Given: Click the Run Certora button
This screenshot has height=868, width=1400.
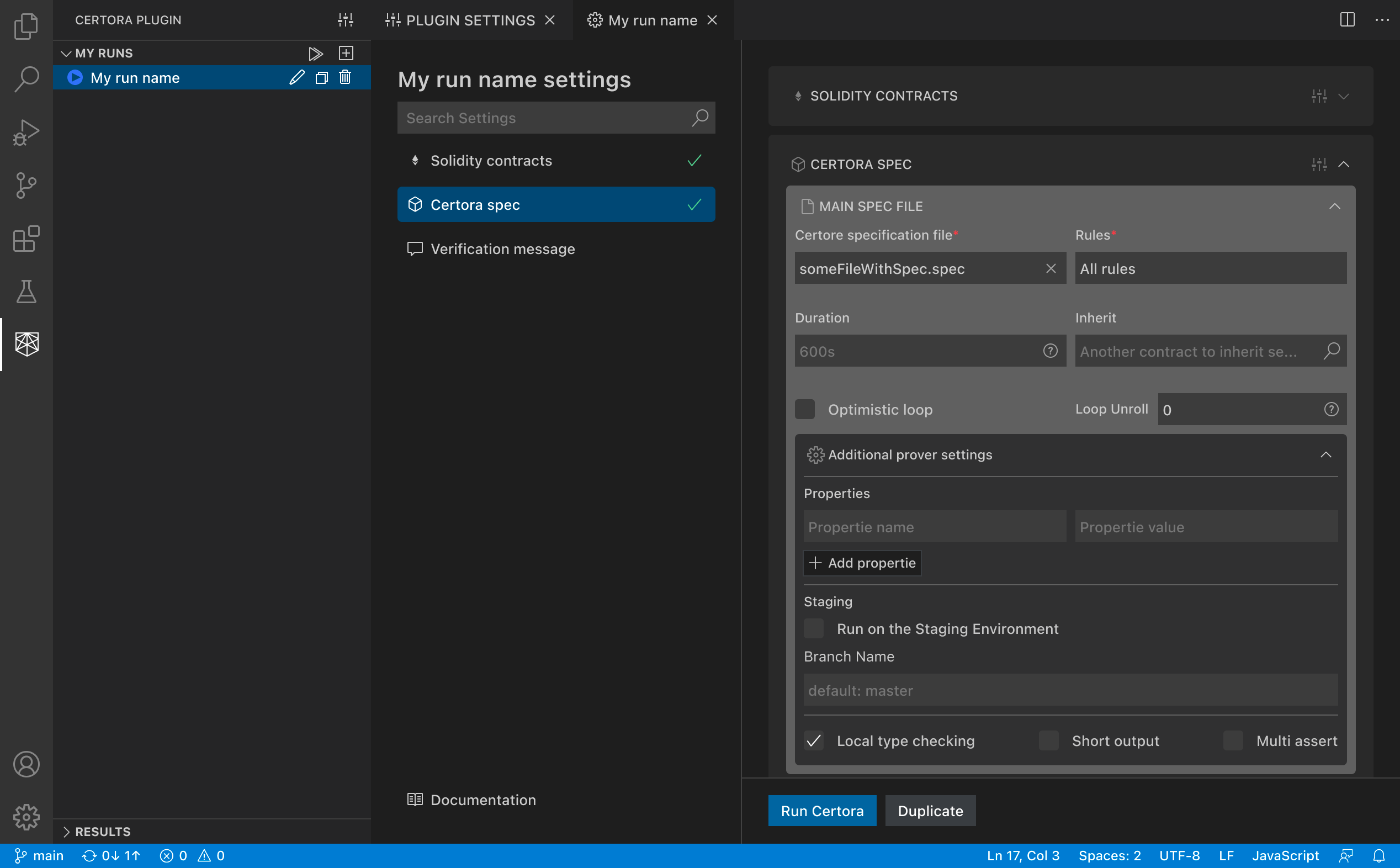Looking at the screenshot, I should (822, 811).
